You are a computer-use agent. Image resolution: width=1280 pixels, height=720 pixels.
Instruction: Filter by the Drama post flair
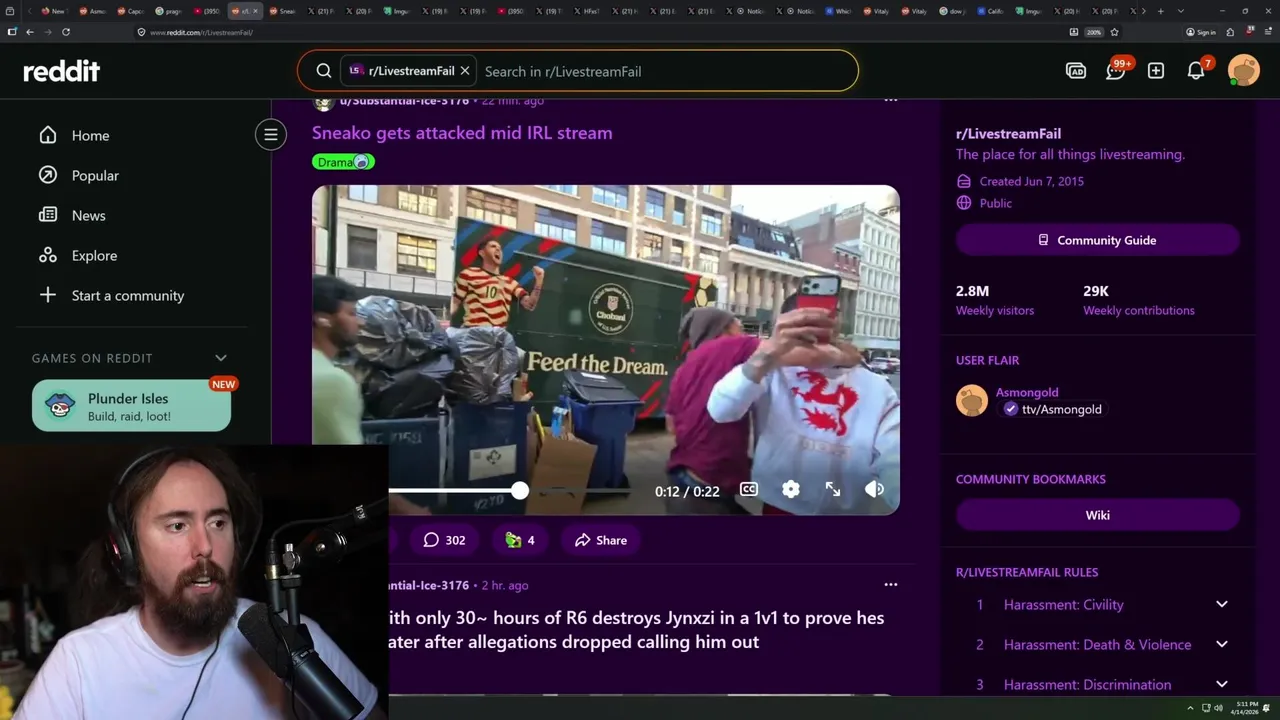[343, 162]
